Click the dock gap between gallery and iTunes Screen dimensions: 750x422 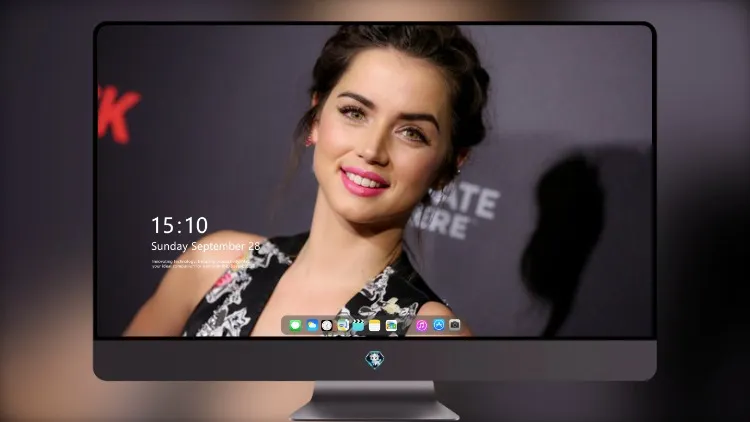[407, 325]
